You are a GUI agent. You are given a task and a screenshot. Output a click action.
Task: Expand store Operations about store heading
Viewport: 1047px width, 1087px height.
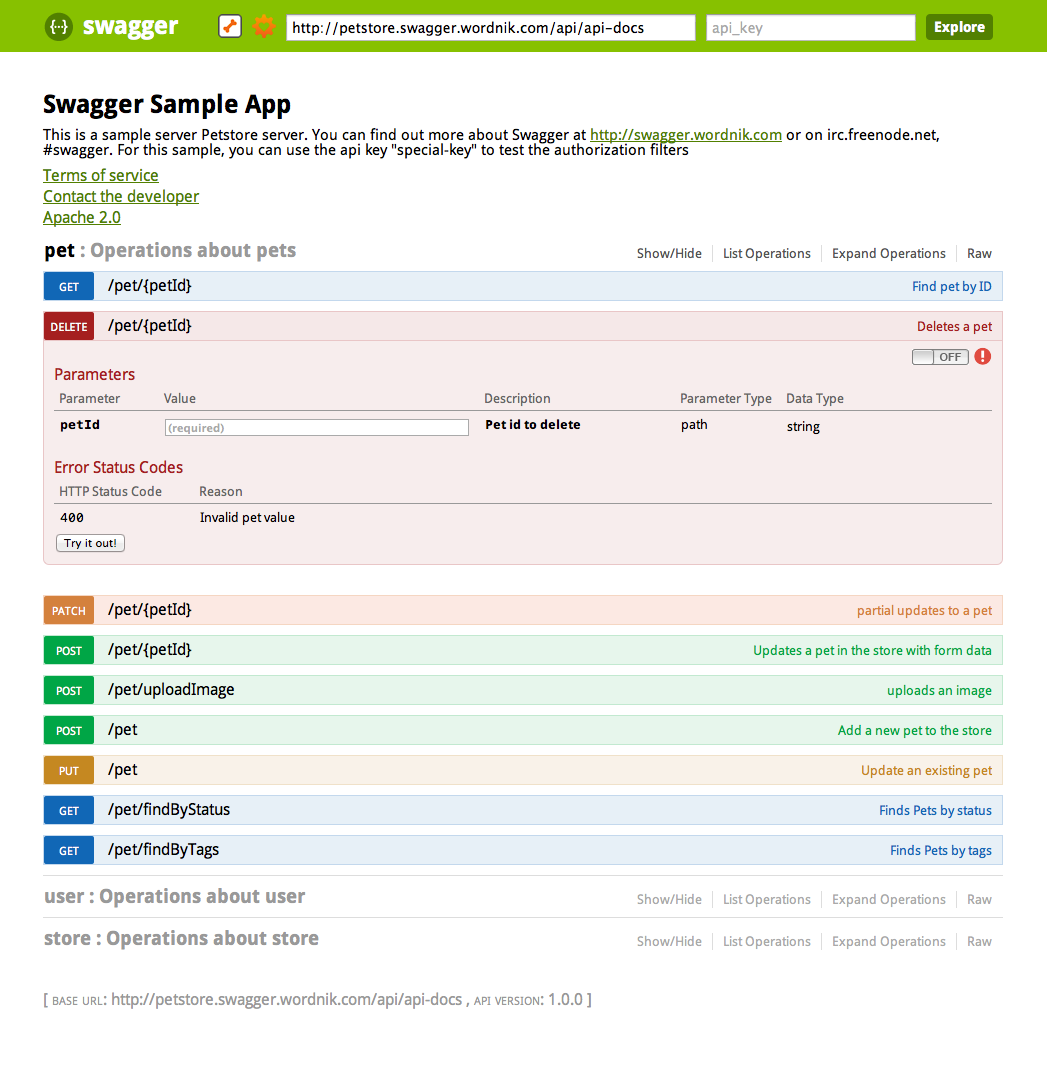pyautogui.click(x=181, y=939)
